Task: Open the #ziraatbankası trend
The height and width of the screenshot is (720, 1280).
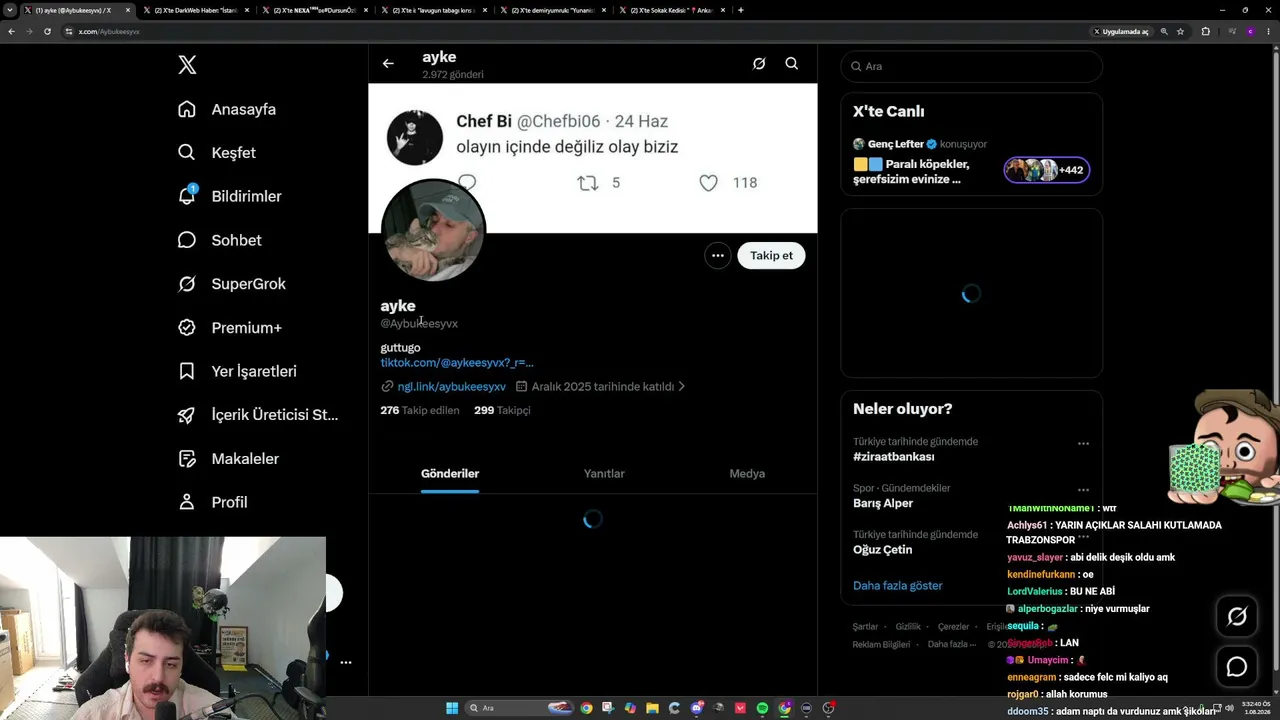Action: [x=894, y=457]
